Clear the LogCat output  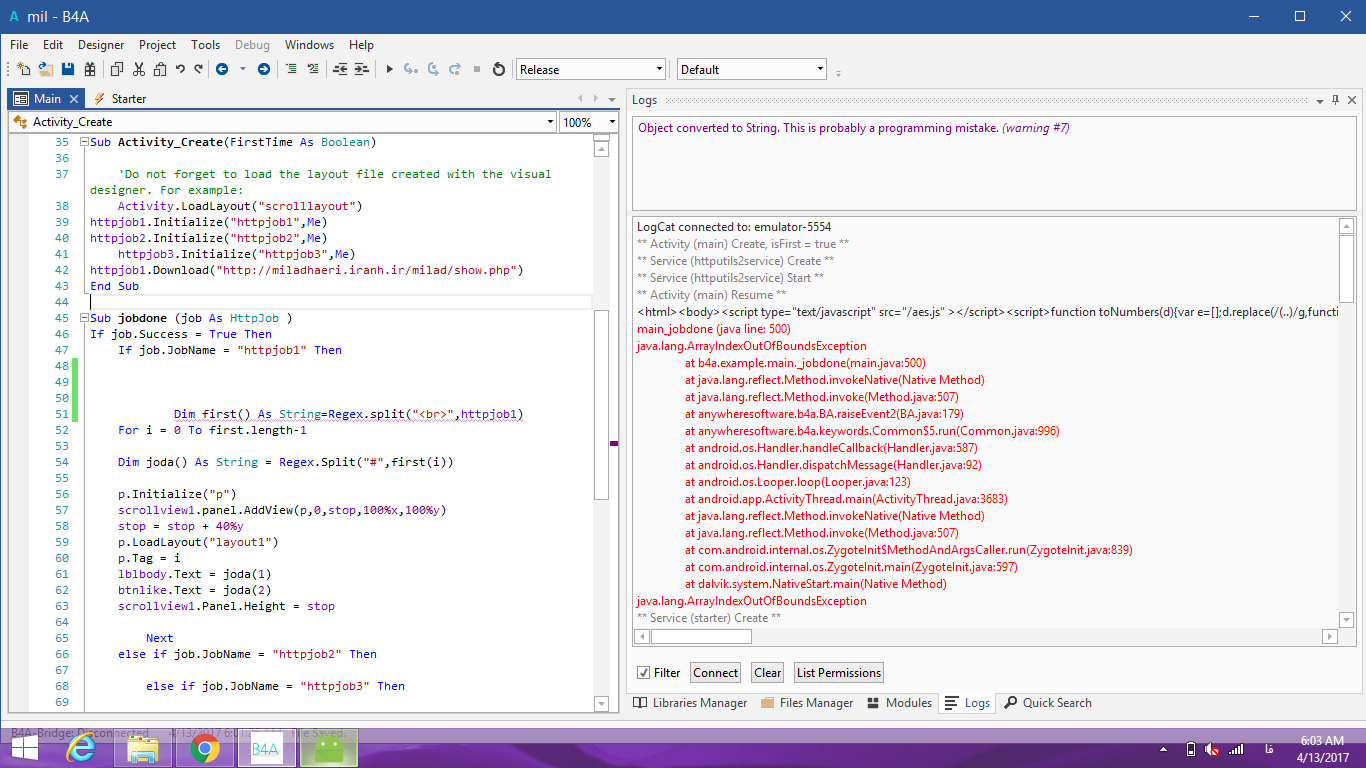[x=767, y=672]
